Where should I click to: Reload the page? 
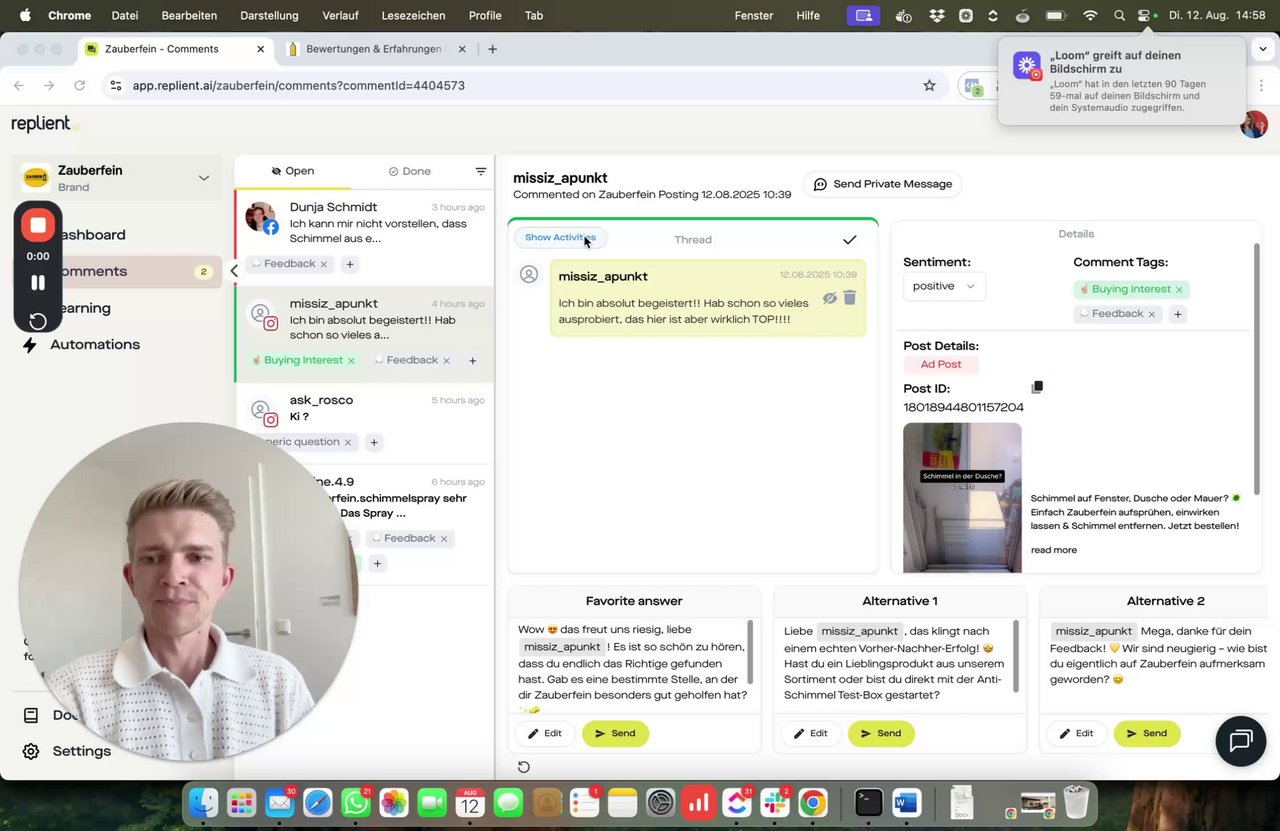coord(80,86)
